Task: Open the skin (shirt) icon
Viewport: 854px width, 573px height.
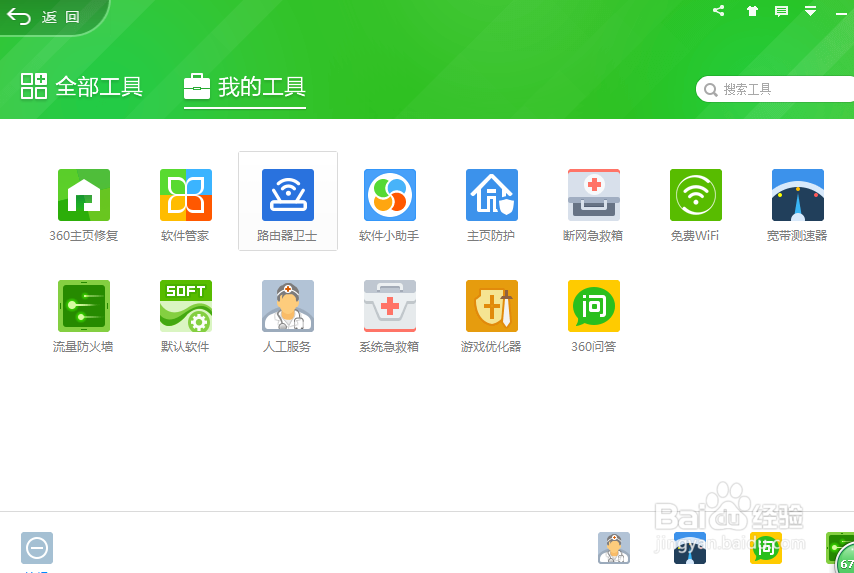Action: click(x=752, y=11)
